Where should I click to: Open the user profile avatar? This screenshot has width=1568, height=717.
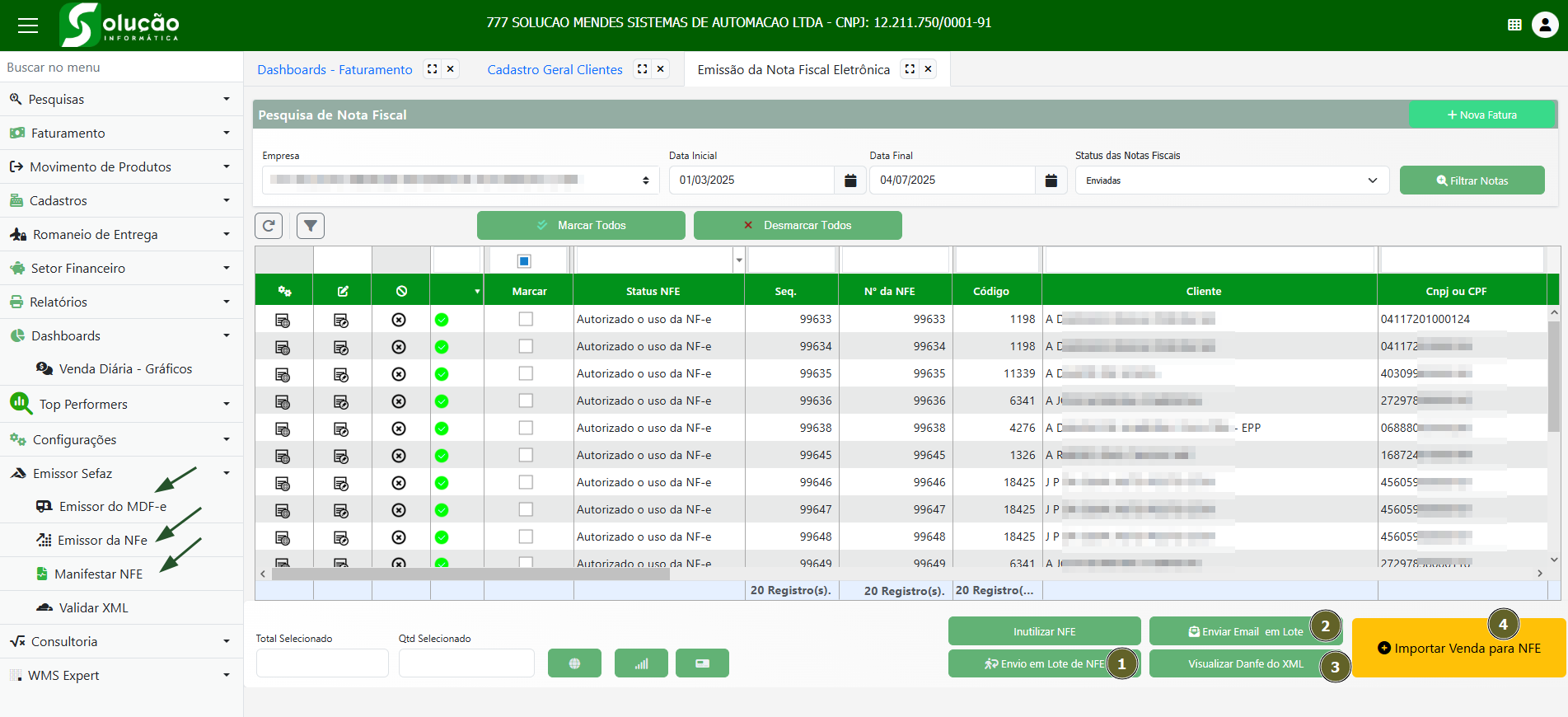1544,25
